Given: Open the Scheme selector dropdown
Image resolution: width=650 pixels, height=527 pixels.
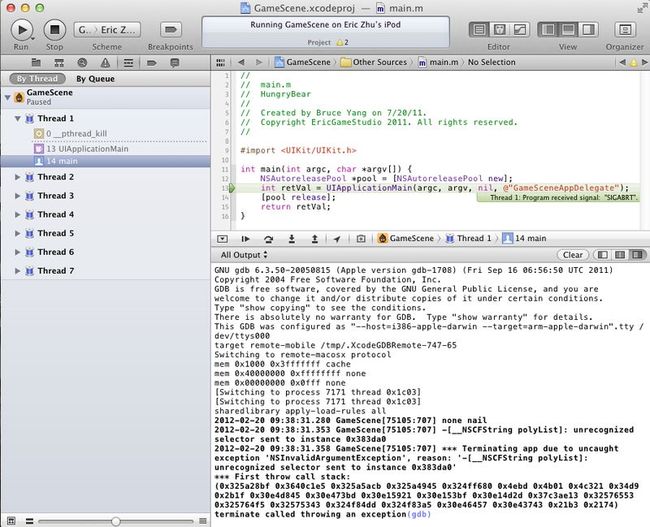Looking at the screenshot, I should click(x=107, y=30).
